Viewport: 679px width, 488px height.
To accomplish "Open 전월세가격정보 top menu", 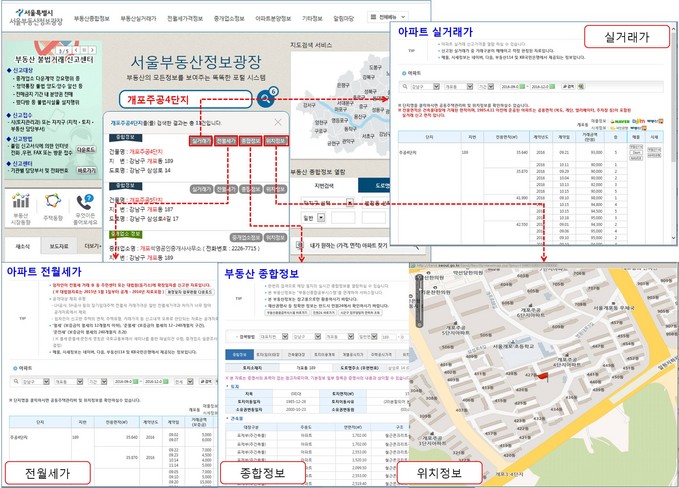I will (x=185, y=19).
